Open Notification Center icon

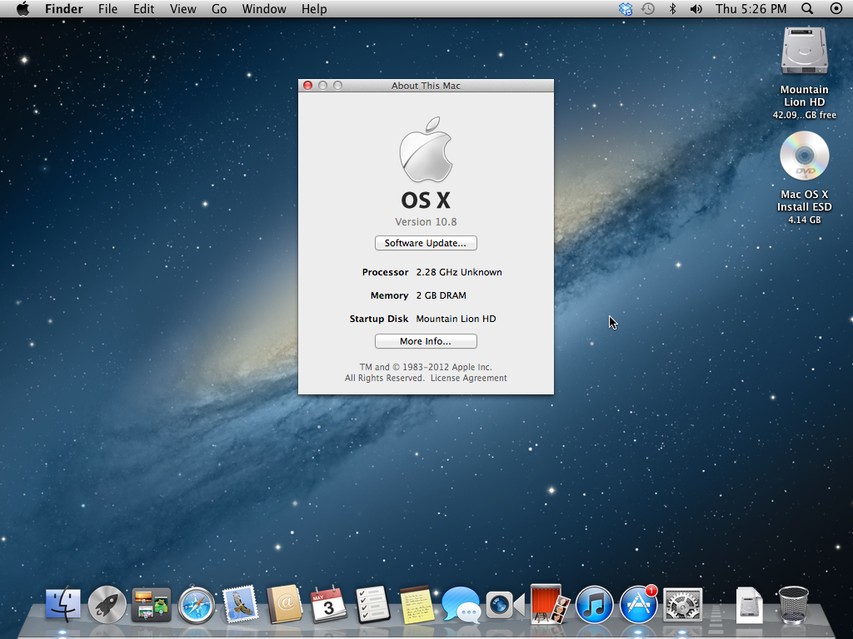pos(836,9)
